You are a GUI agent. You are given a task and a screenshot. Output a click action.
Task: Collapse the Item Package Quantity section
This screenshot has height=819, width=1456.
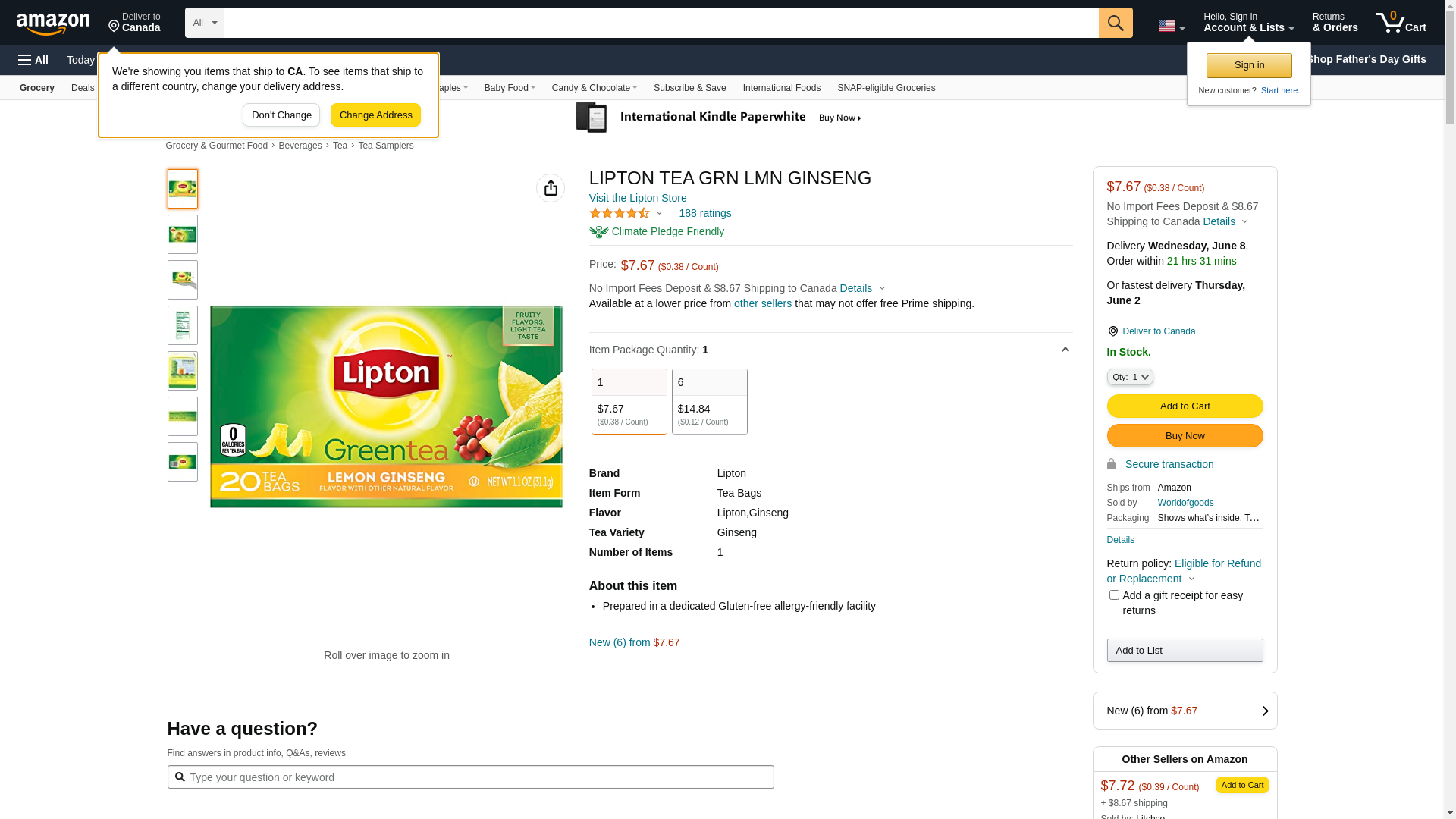tap(1065, 350)
